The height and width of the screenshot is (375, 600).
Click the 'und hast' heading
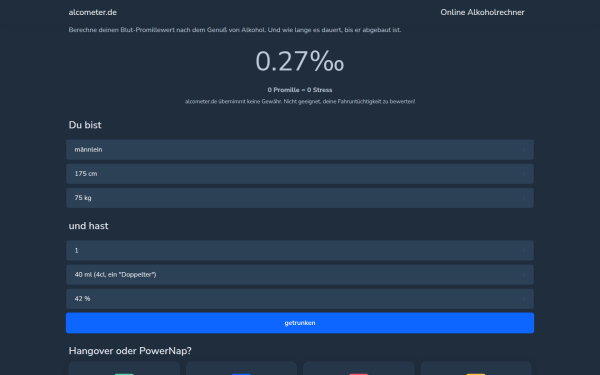point(88,226)
